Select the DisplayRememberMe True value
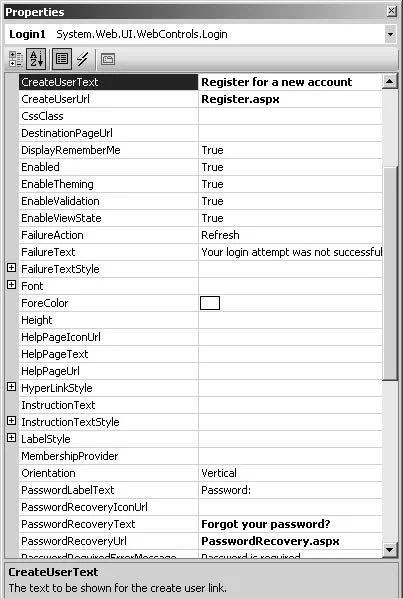The image size is (403, 599). pyautogui.click(x=290, y=150)
